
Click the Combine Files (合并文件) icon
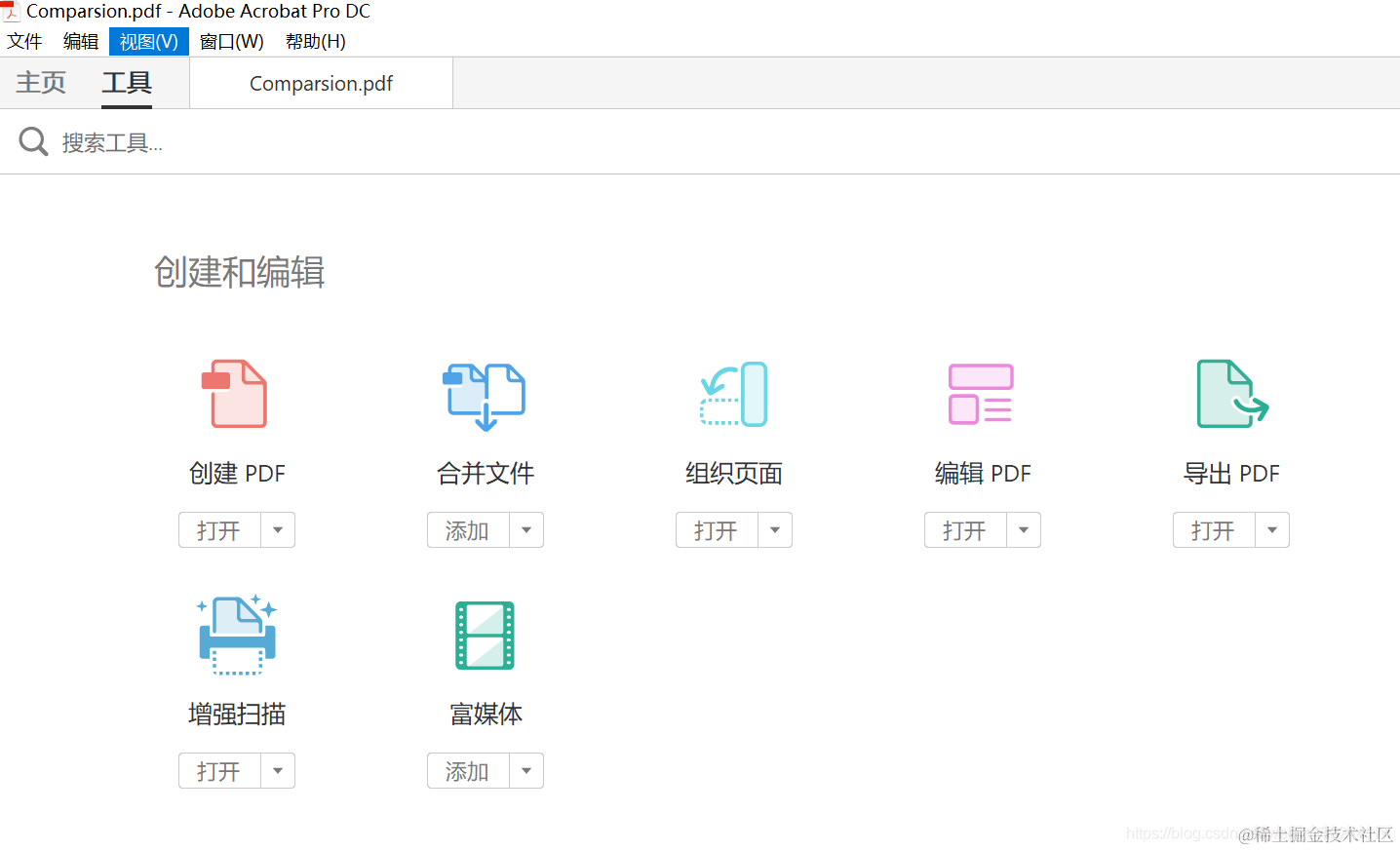[485, 396]
